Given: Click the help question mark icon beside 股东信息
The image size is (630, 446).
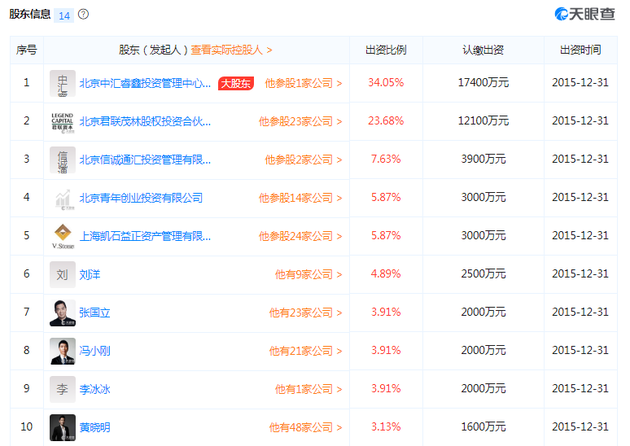Looking at the screenshot, I should point(83,15).
